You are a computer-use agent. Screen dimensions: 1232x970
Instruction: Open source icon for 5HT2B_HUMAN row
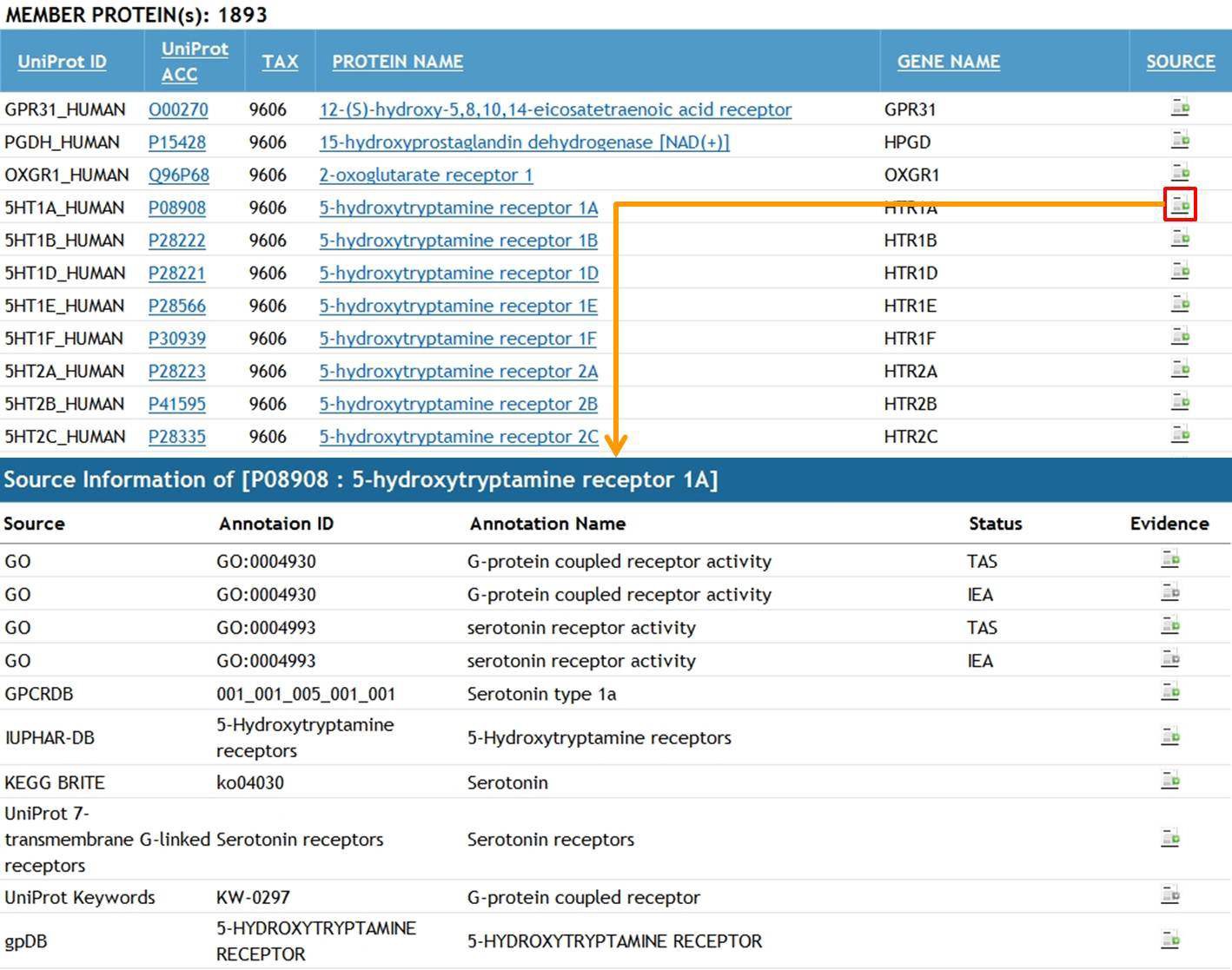[x=1180, y=402]
